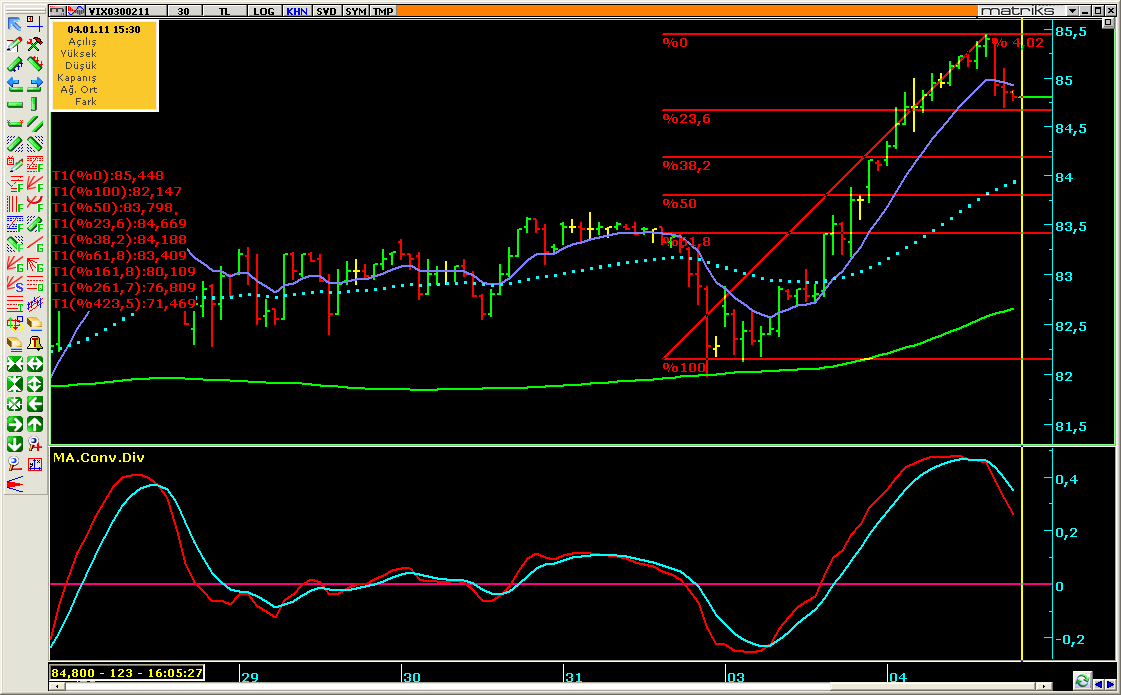
Task: Select the vertical line drawing tool
Action: (x=34, y=103)
